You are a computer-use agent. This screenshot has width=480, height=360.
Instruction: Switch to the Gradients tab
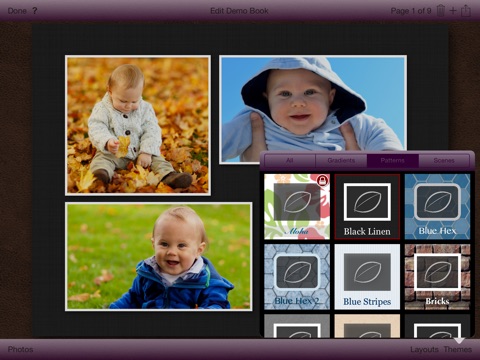click(341, 161)
